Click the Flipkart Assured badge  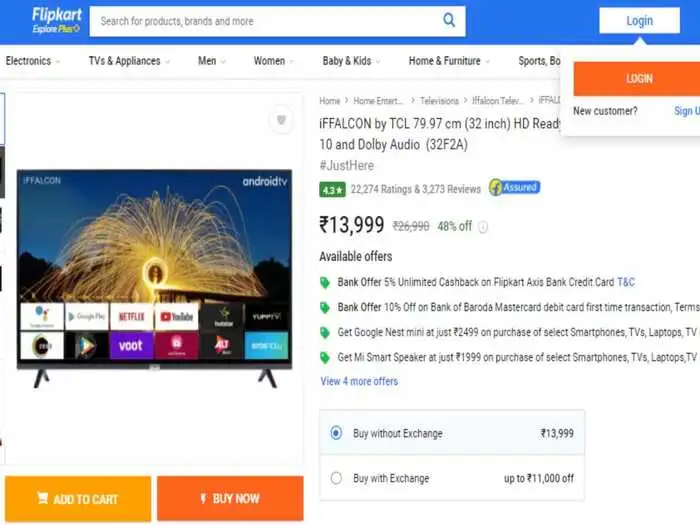(514, 188)
